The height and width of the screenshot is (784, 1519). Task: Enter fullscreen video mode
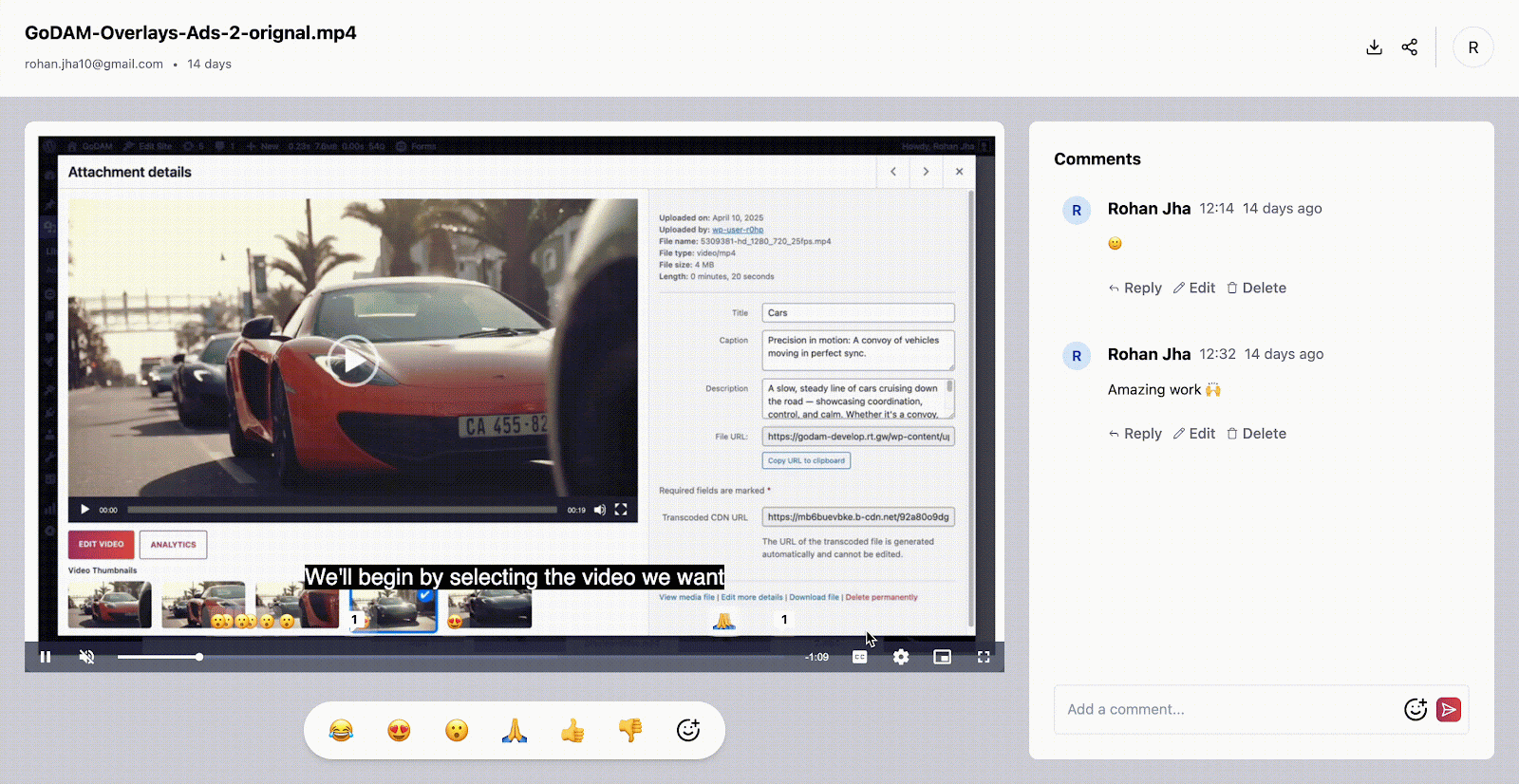[x=984, y=657]
